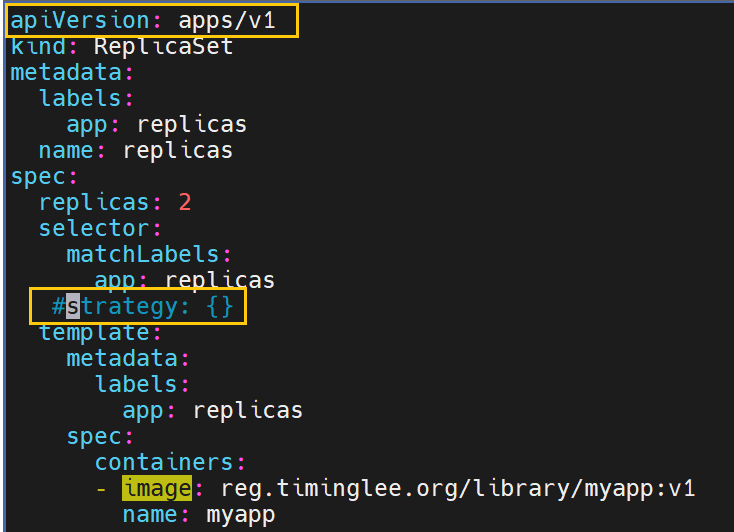
Task: Click the labels key directly under top-level metadata
Action: coord(80,98)
